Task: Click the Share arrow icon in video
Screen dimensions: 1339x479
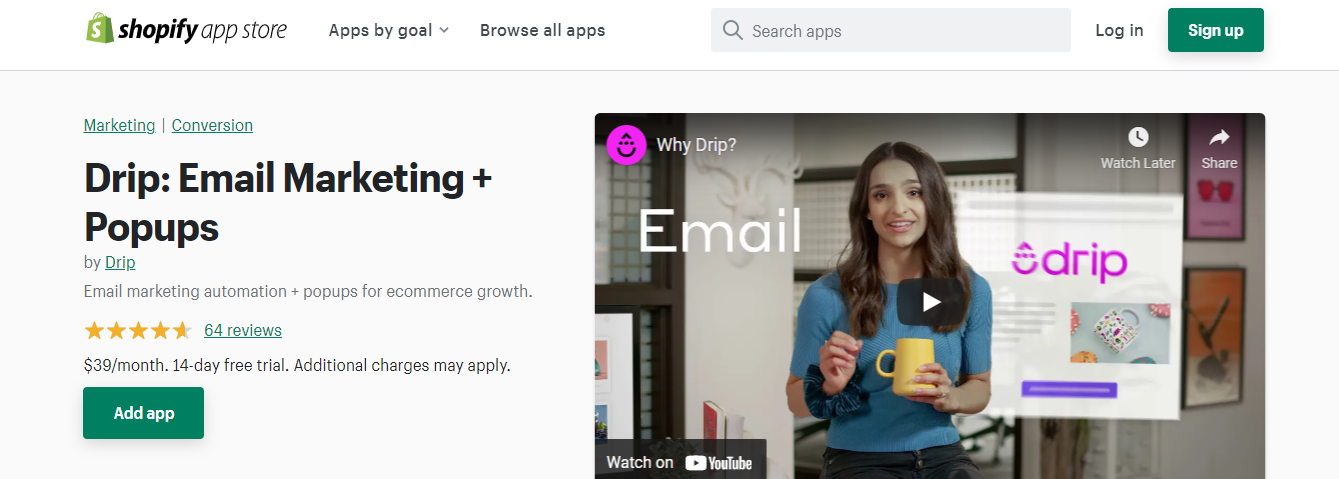Action: point(1219,137)
